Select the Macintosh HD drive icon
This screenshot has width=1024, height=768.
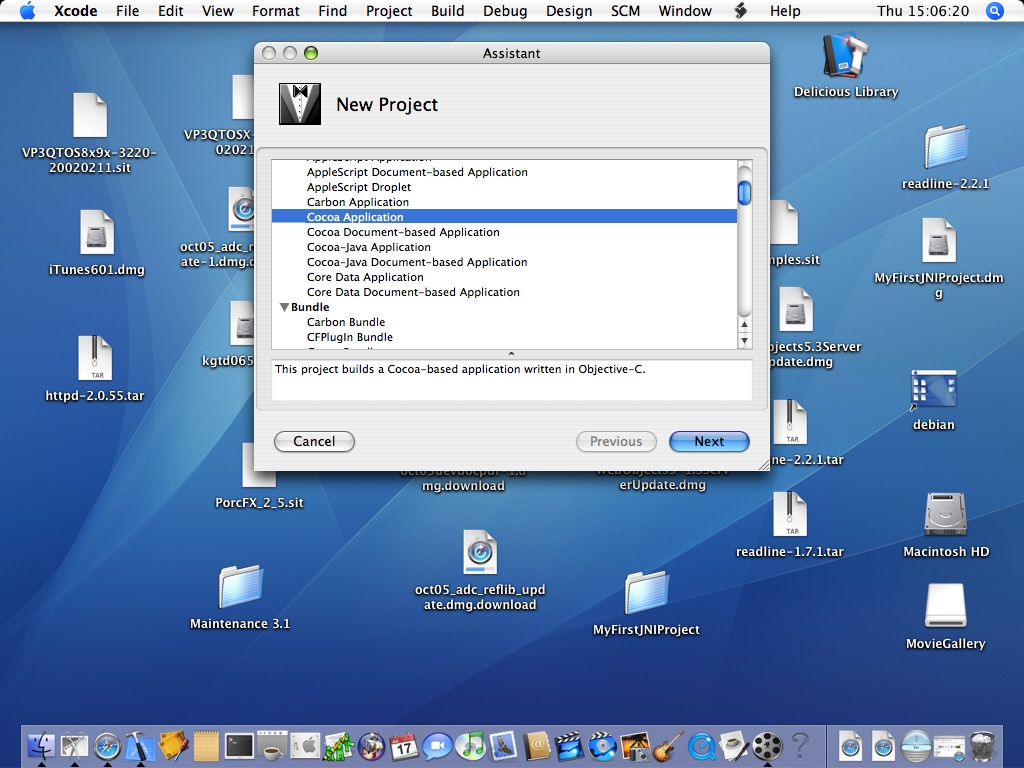coord(945,514)
